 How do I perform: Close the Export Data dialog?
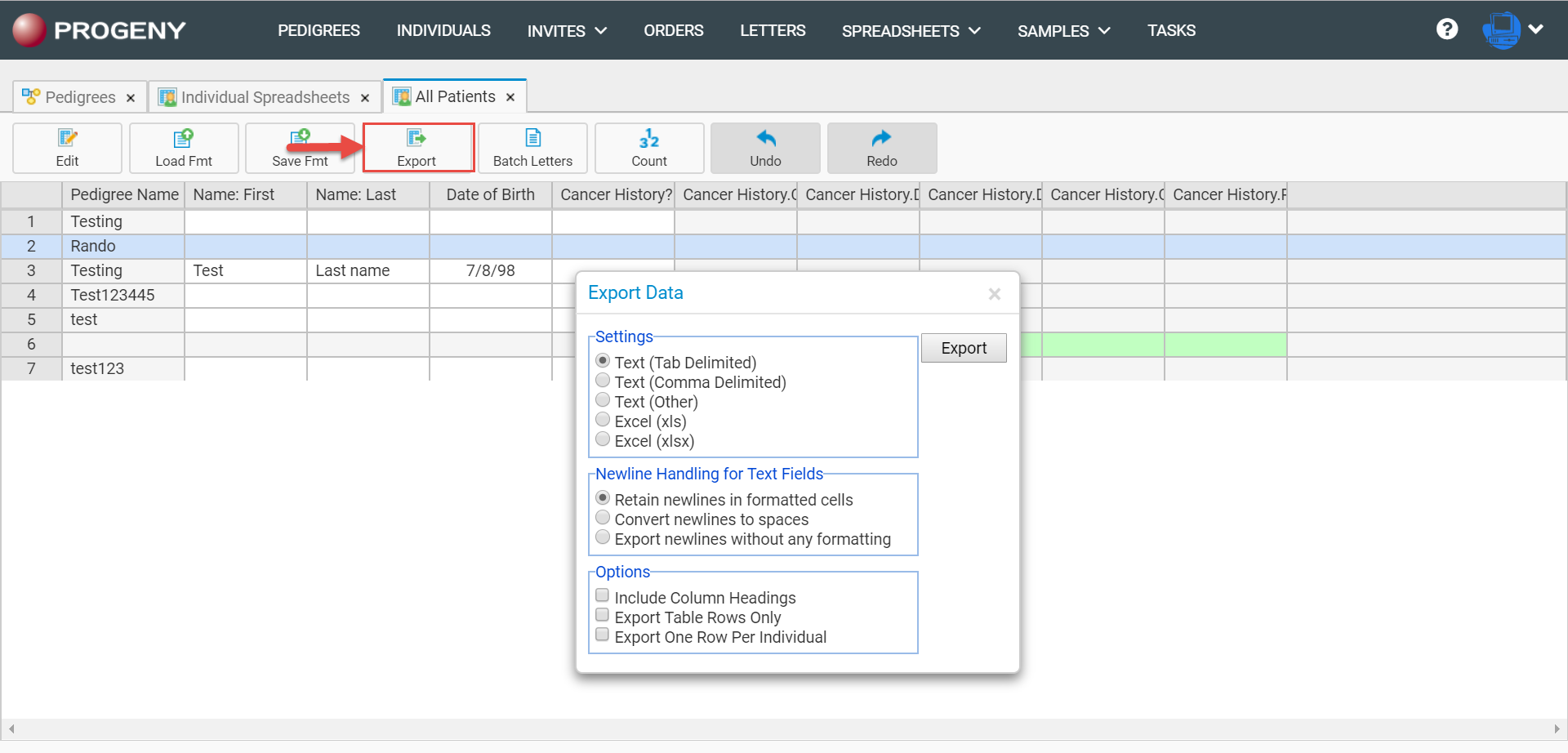994,293
